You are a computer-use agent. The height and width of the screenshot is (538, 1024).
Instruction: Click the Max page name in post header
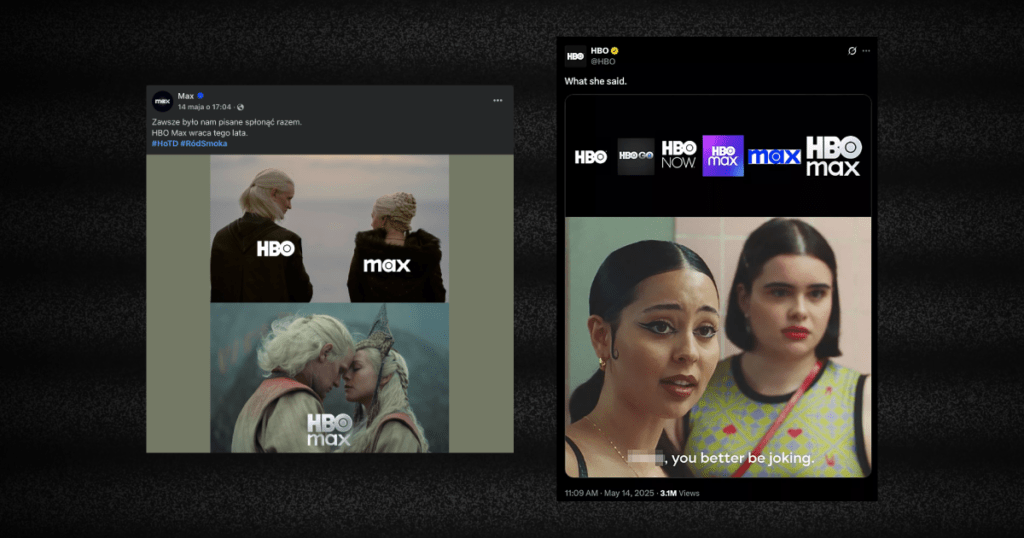tap(185, 96)
